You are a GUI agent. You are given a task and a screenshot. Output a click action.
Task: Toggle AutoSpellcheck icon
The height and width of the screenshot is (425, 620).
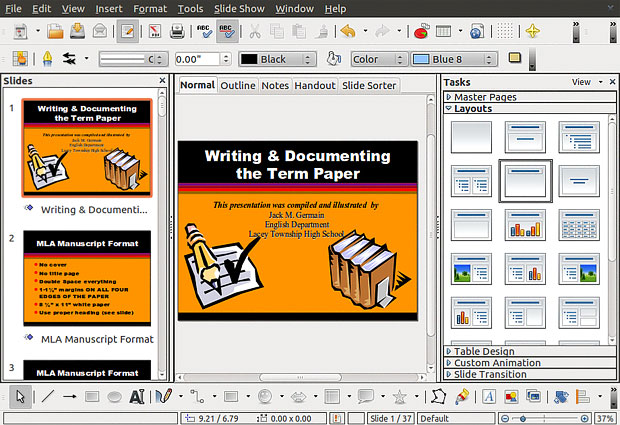(227, 31)
